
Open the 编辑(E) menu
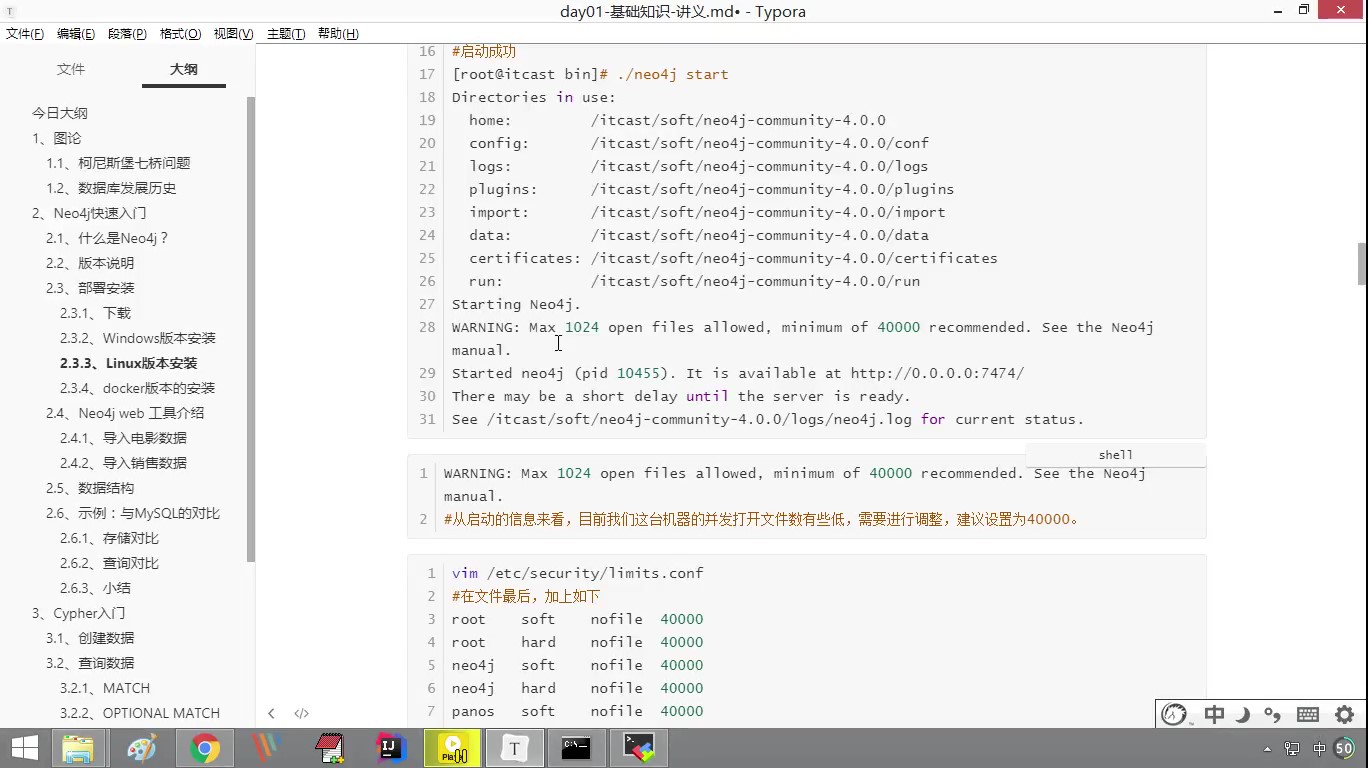click(x=76, y=33)
